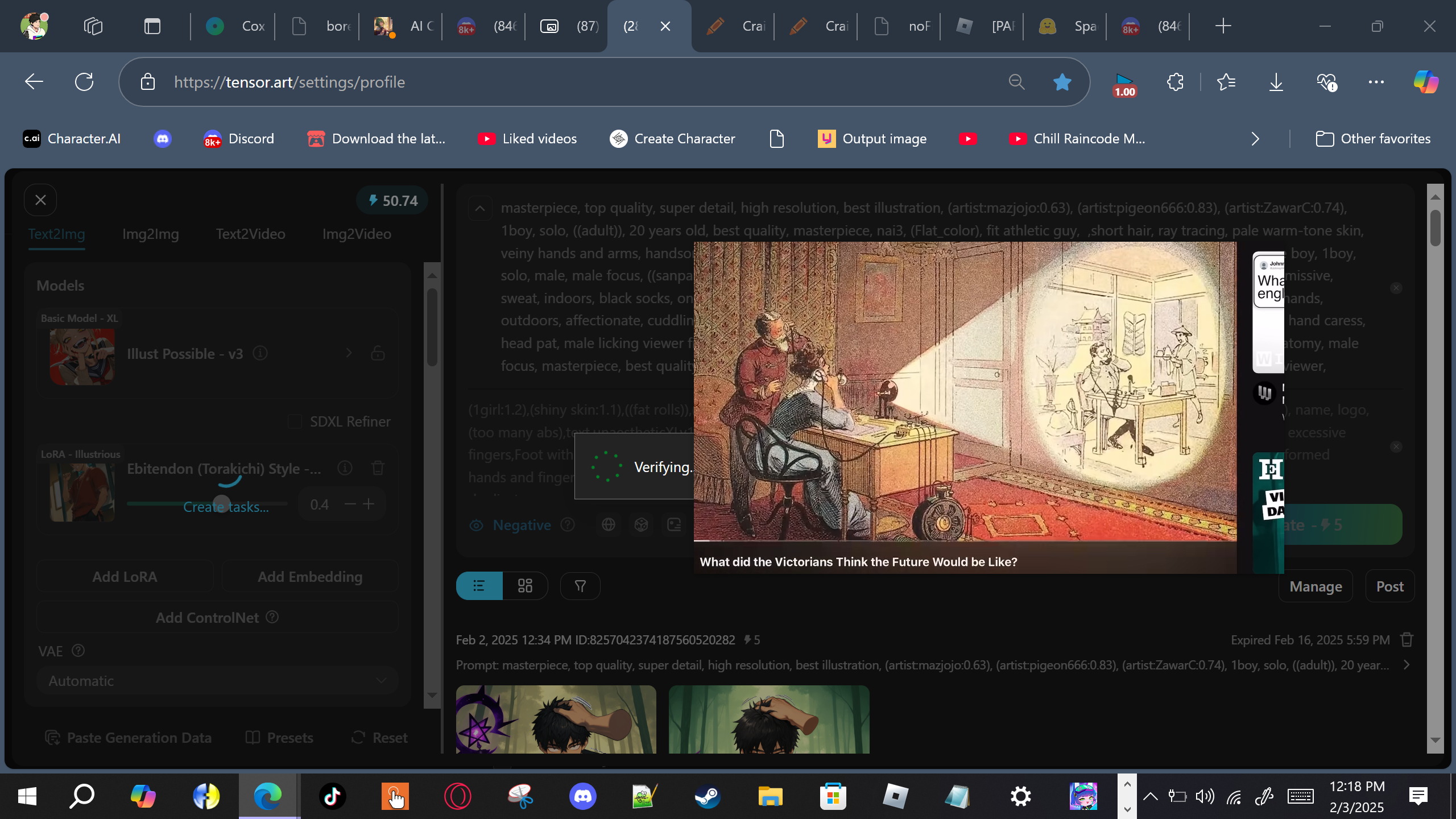Enable the SDXL Refiner checkbox
This screenshot has width=1456, height=819.
(295, 421)
